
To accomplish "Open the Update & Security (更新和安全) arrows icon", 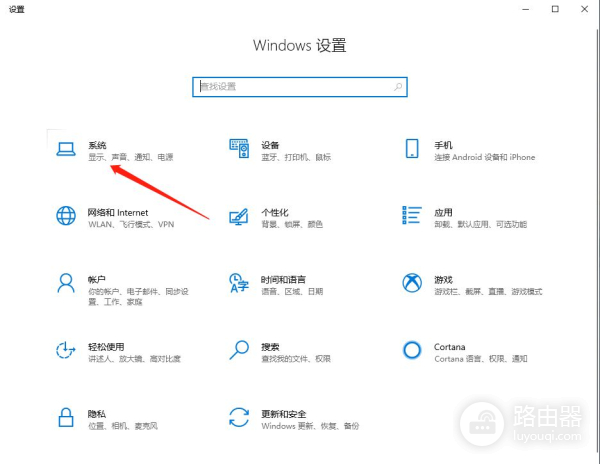I will point(239,417).
